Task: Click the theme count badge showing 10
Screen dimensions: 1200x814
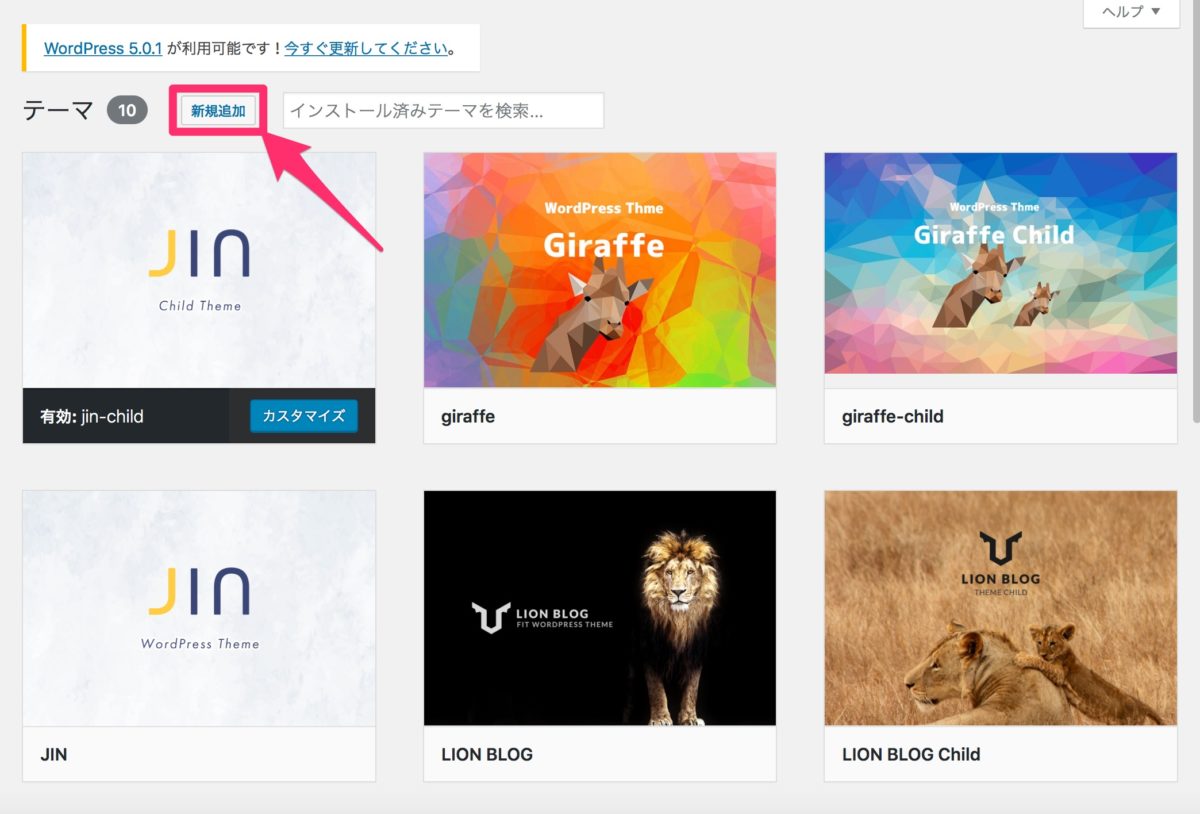Action: (x=127, y=111)
